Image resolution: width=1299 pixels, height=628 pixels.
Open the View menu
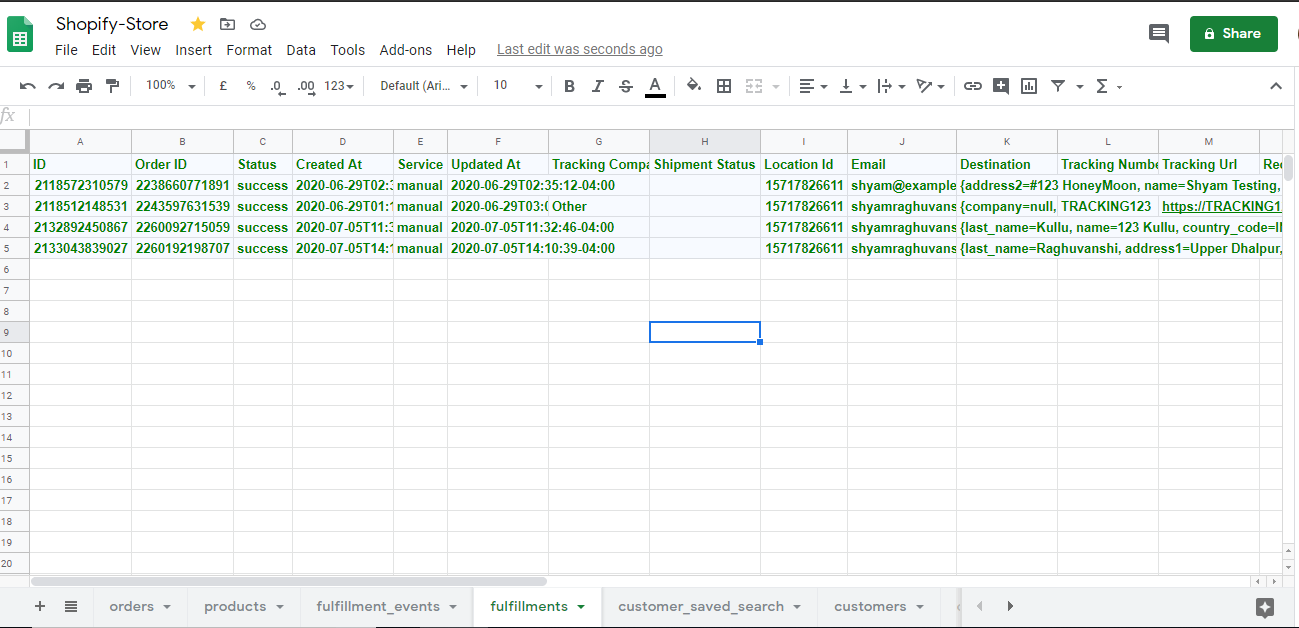[145, 50]
